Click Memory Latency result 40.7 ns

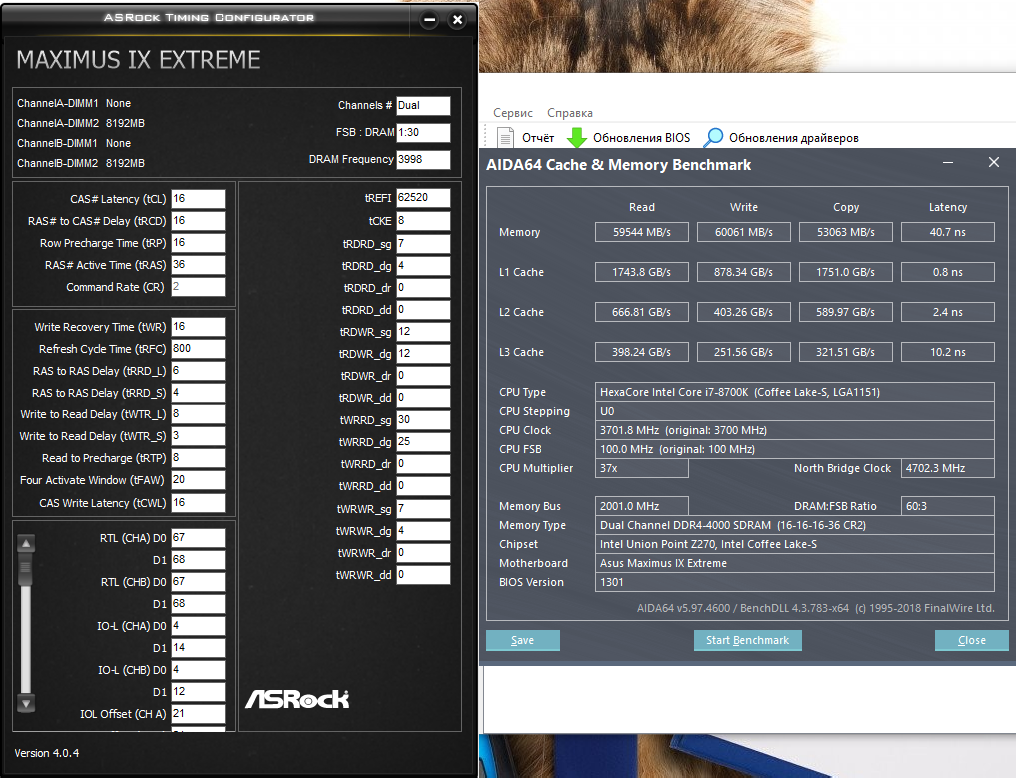(948, 232)
